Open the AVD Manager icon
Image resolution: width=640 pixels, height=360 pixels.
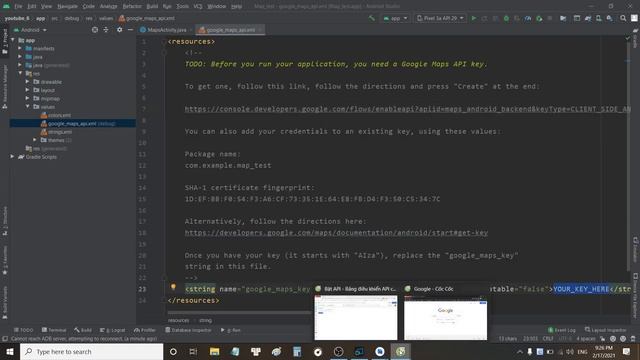598,18
